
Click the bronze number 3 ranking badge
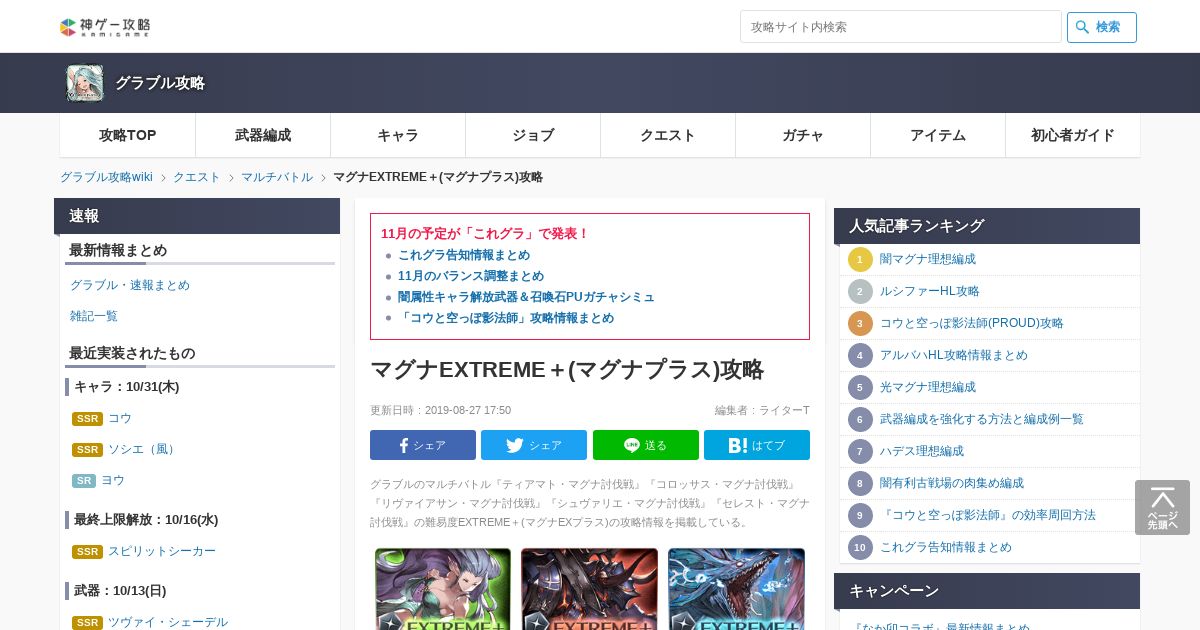pyautogui.click(x=860, y=323)
